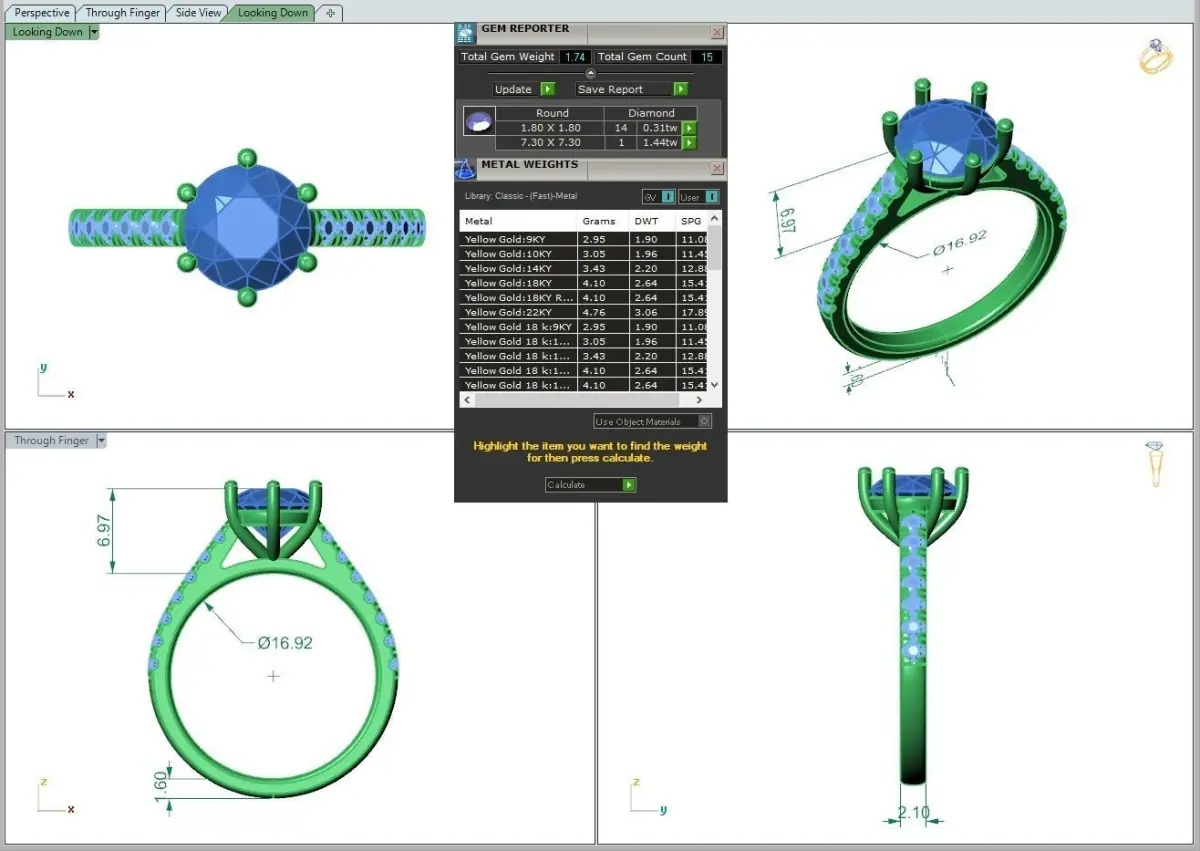
Task: Select the Yellow Gold:22KY row
Action: pos(584,312)
